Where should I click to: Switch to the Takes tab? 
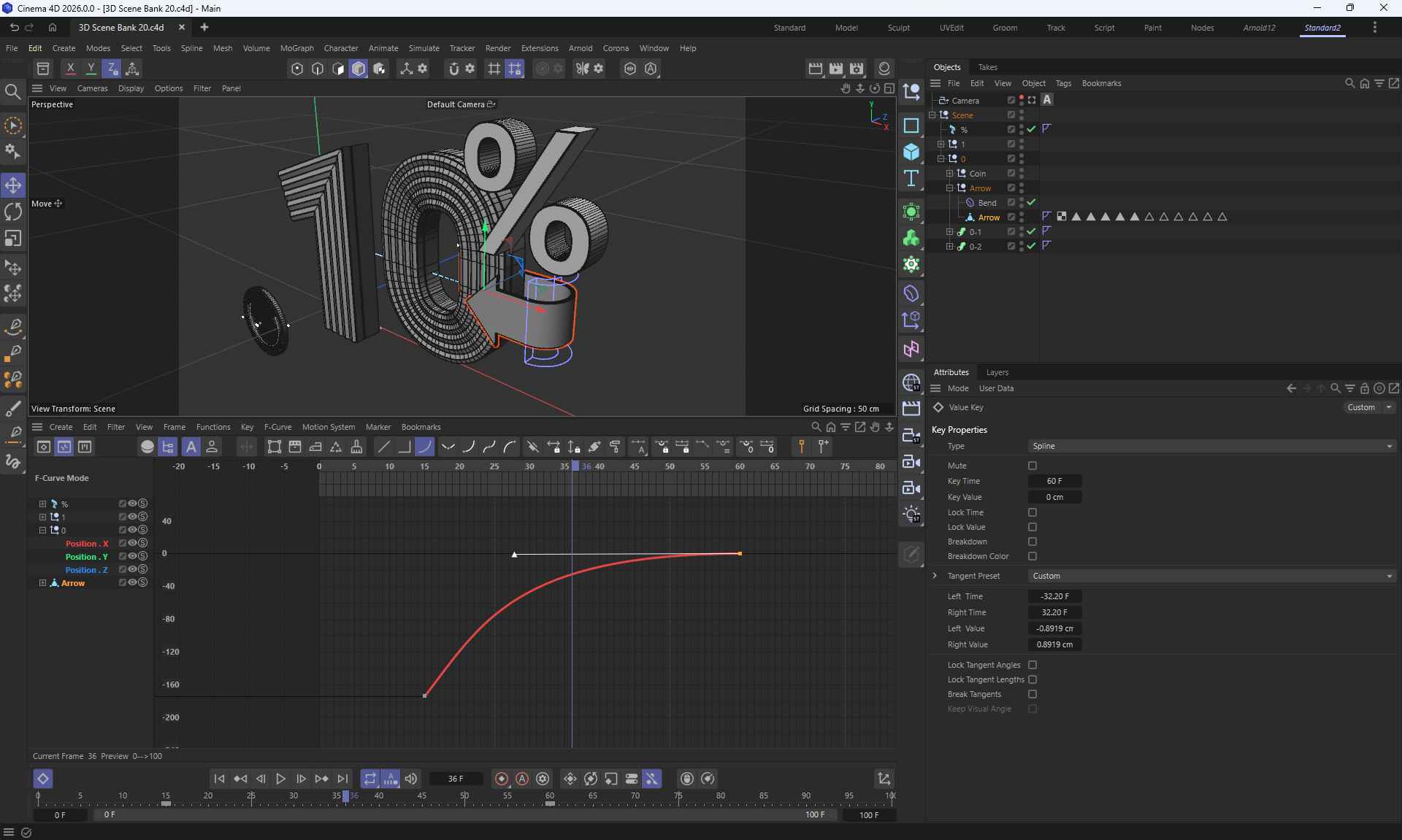pos(987,67)
